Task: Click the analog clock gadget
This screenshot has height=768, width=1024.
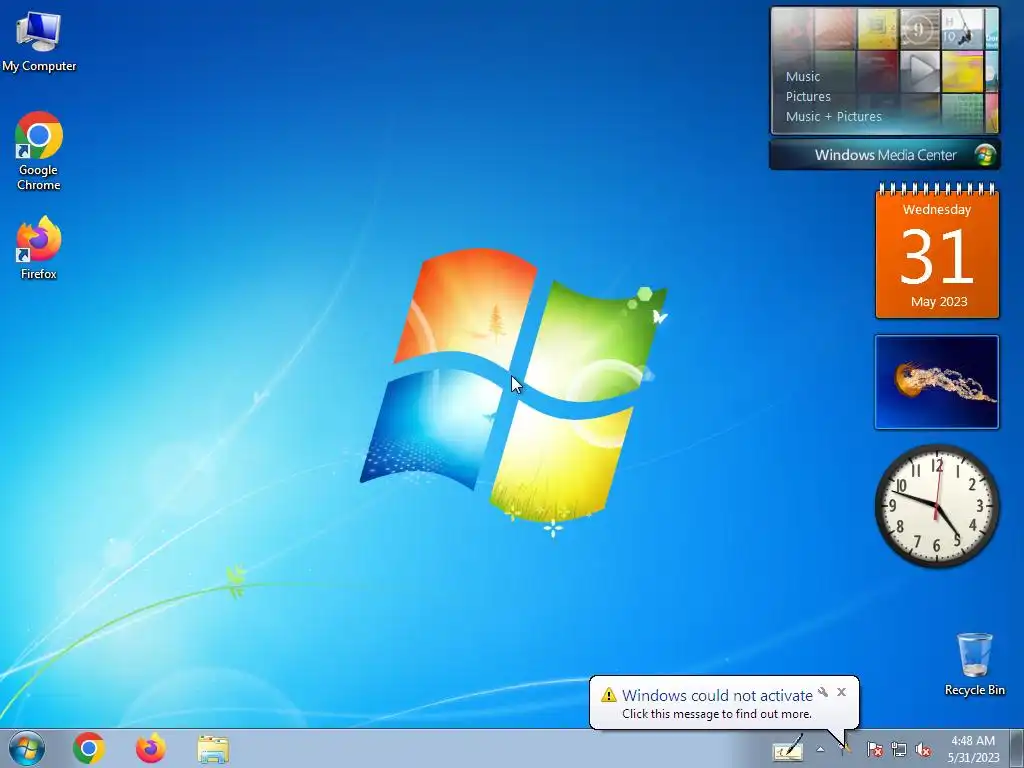Action: tap(937, 506)
